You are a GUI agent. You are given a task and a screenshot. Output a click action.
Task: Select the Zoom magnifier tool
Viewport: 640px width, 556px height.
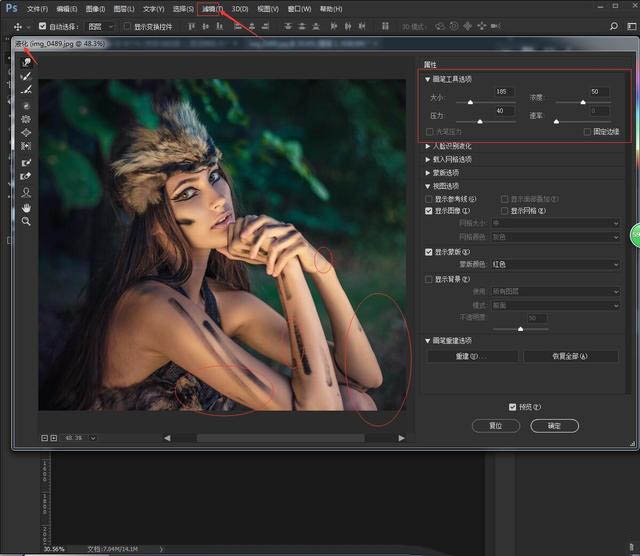point(26,221)
